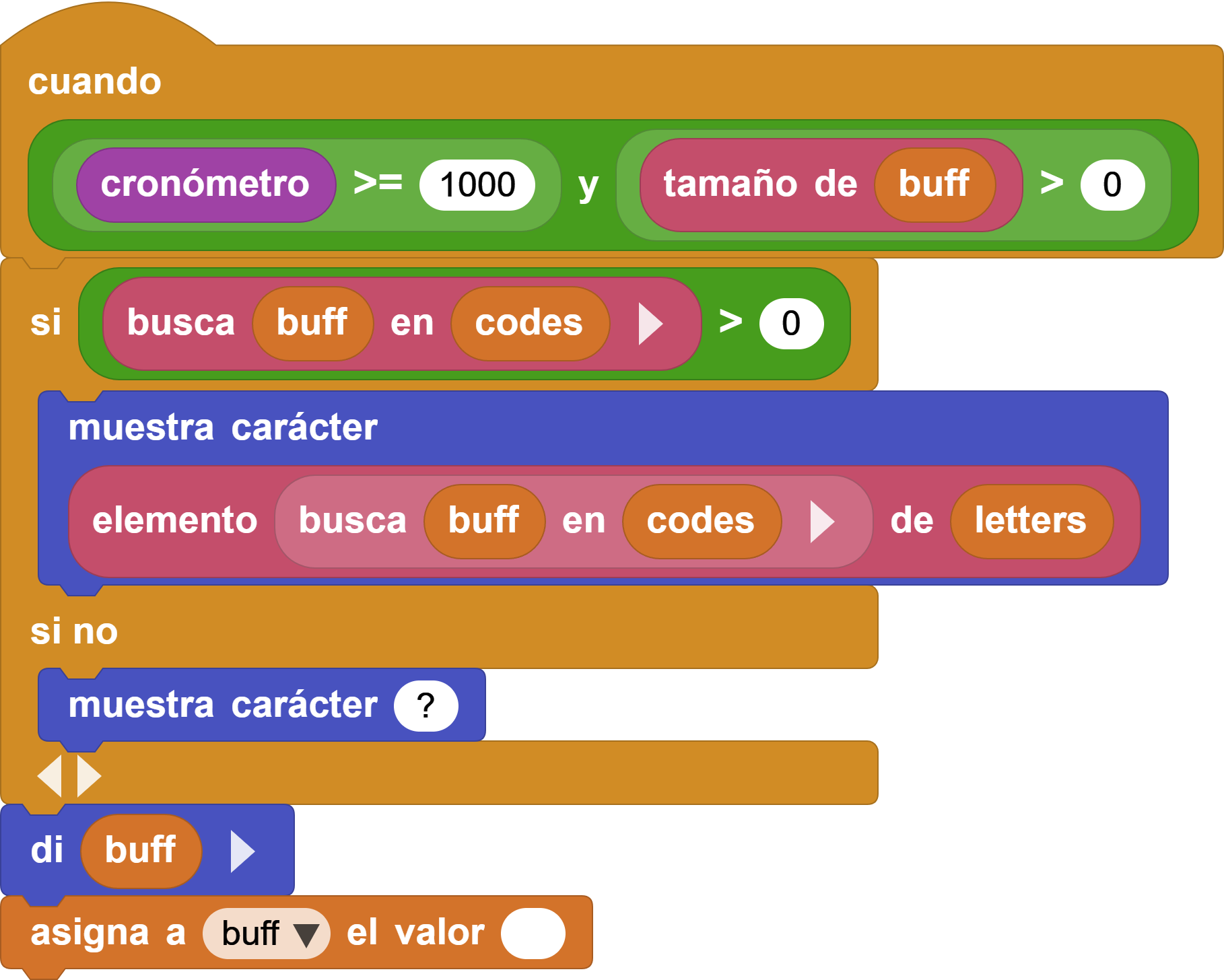Click the 'di' block label

point(46,850)
